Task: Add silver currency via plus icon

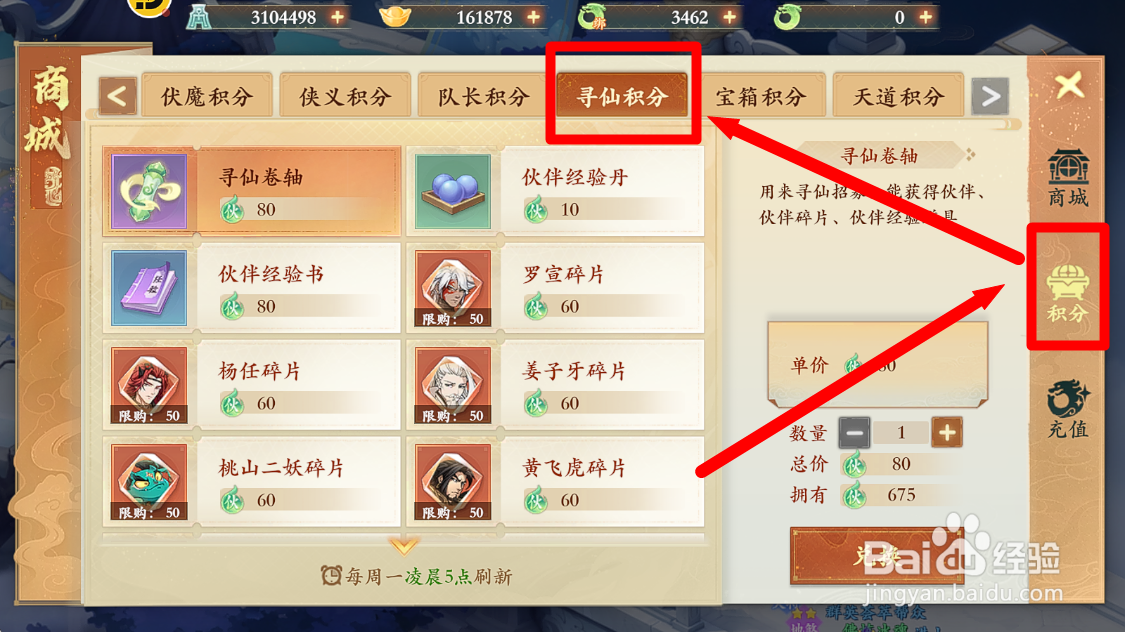Action: [x=337, y=16]
